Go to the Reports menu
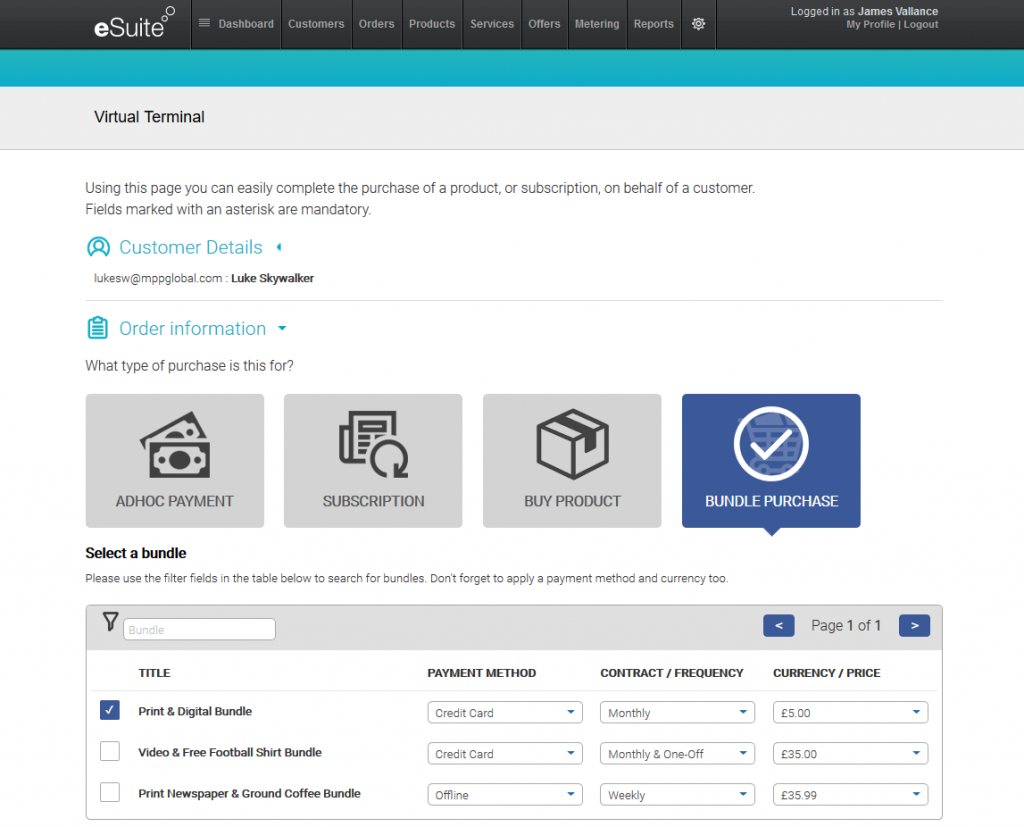 click(653, 24)
